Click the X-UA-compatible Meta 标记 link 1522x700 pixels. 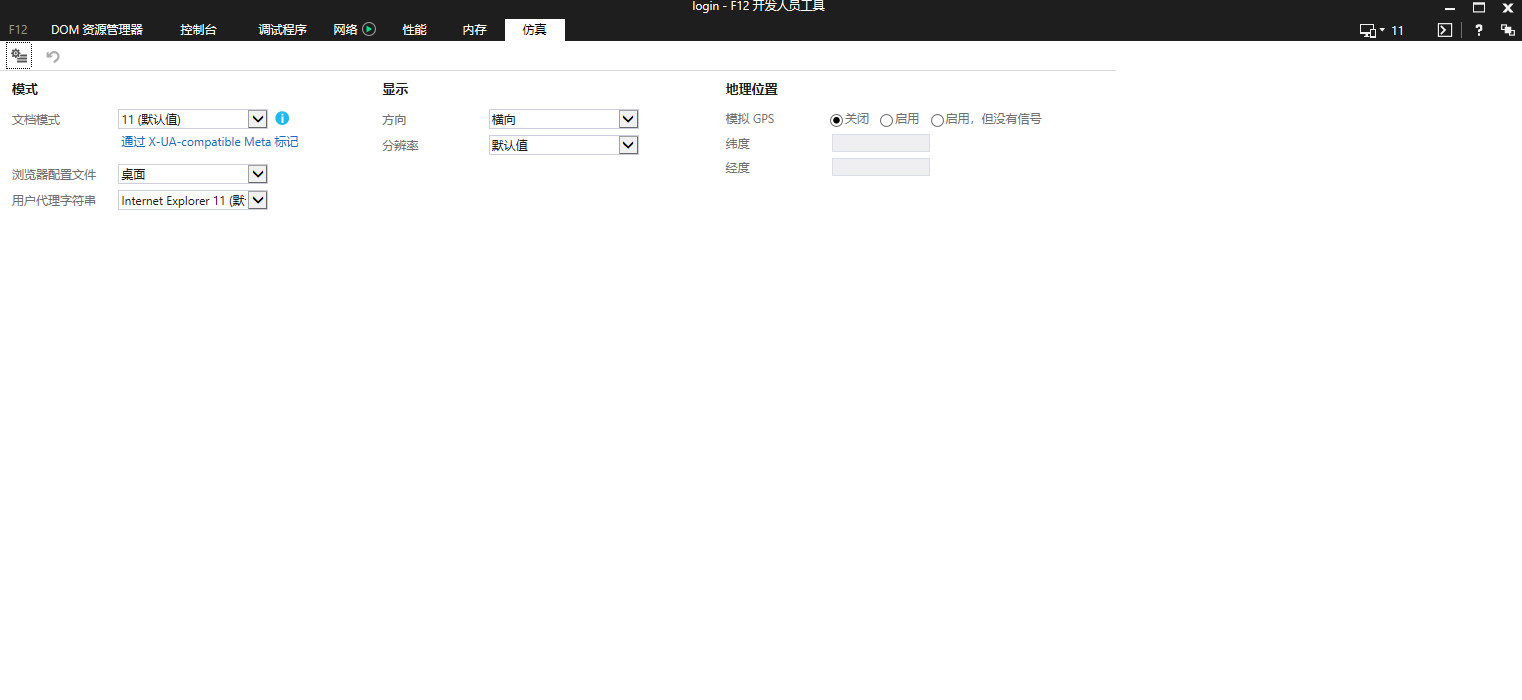coord(209,141)
